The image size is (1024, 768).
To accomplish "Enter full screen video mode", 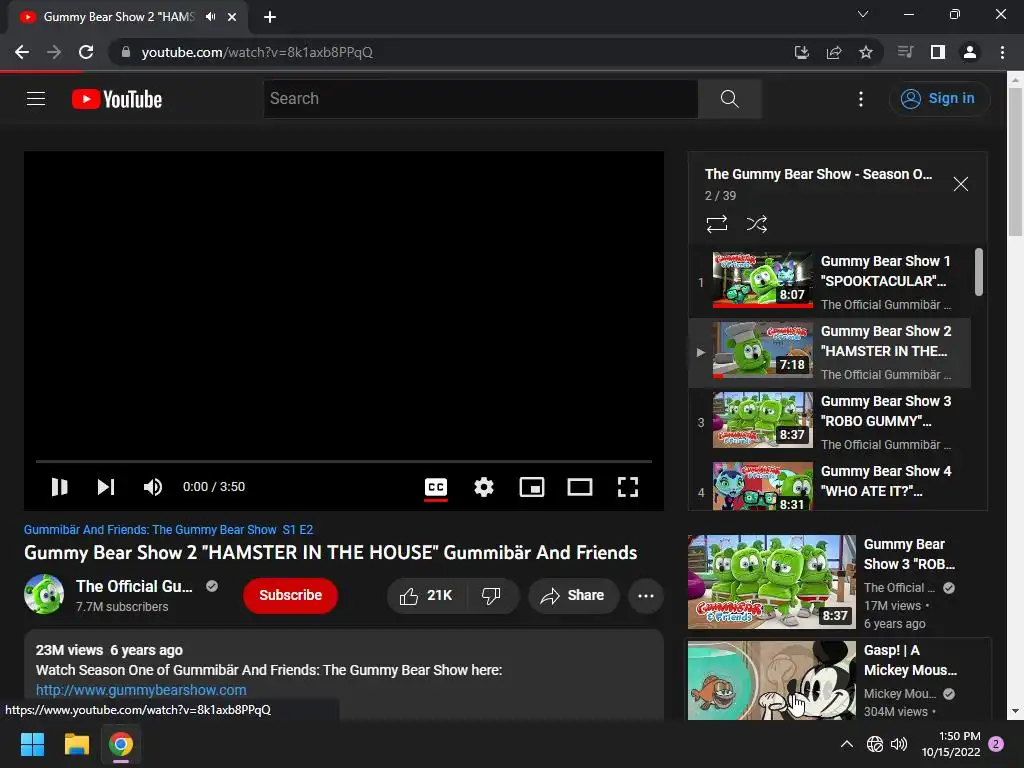I will pos(628,487).
